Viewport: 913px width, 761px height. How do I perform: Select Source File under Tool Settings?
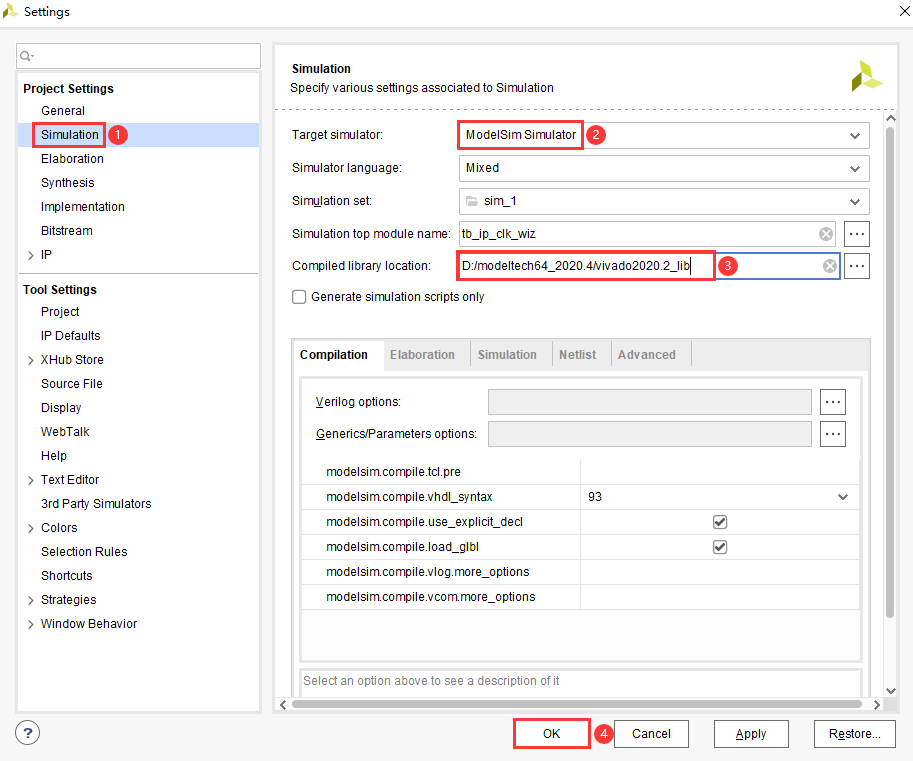click(72, 384)
